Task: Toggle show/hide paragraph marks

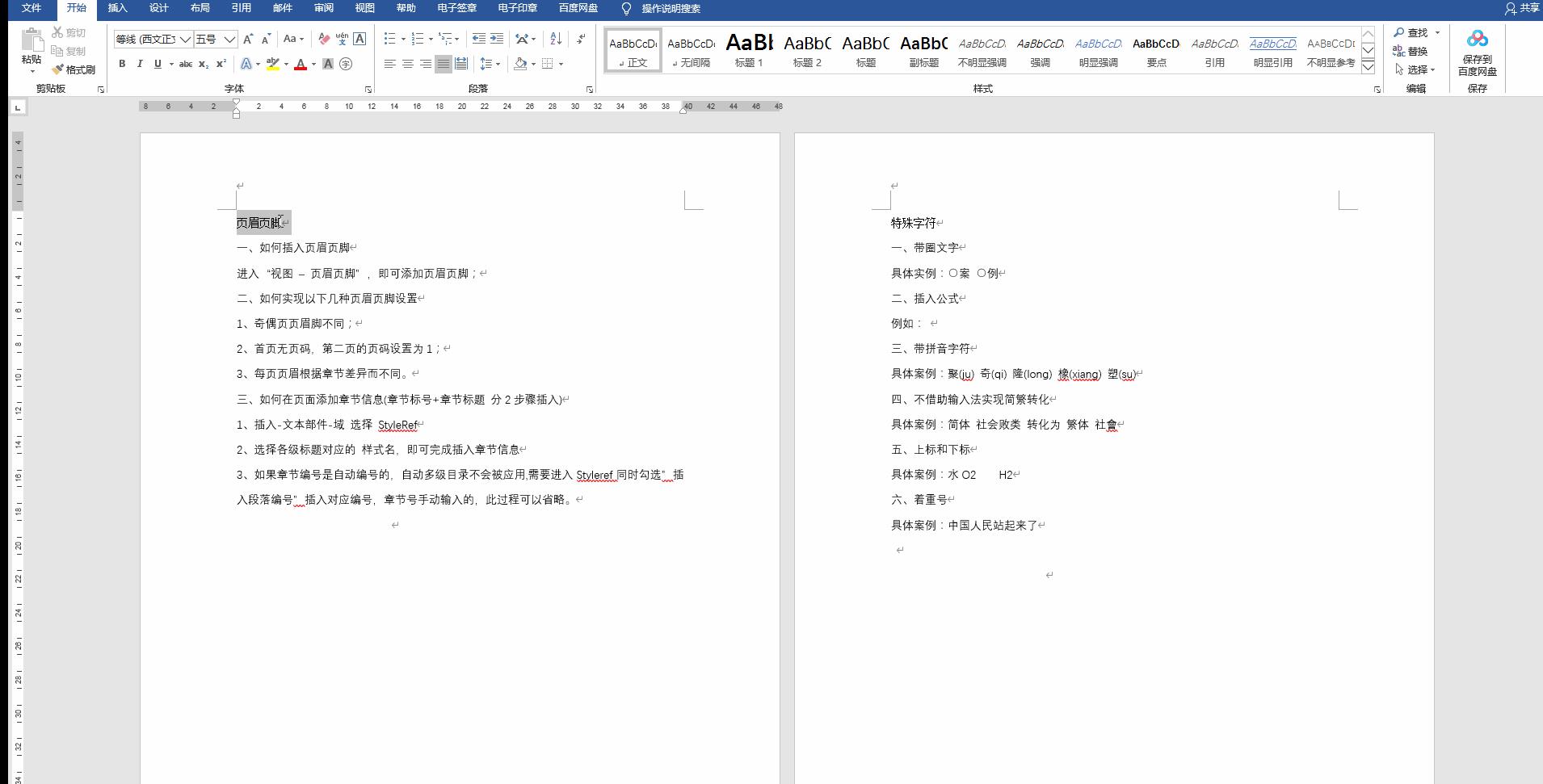Action: pyautogui.click(x=581, y=38)
